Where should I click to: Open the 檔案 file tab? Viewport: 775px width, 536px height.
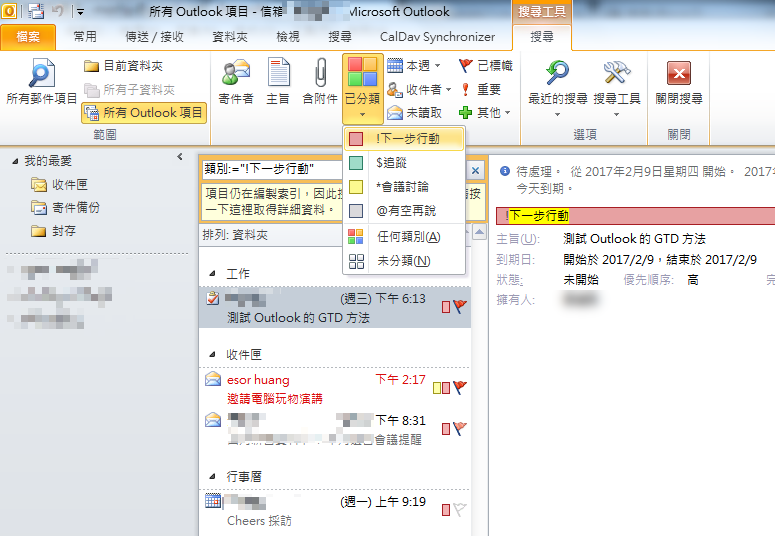pyautogui.click(x=28, y=37)
